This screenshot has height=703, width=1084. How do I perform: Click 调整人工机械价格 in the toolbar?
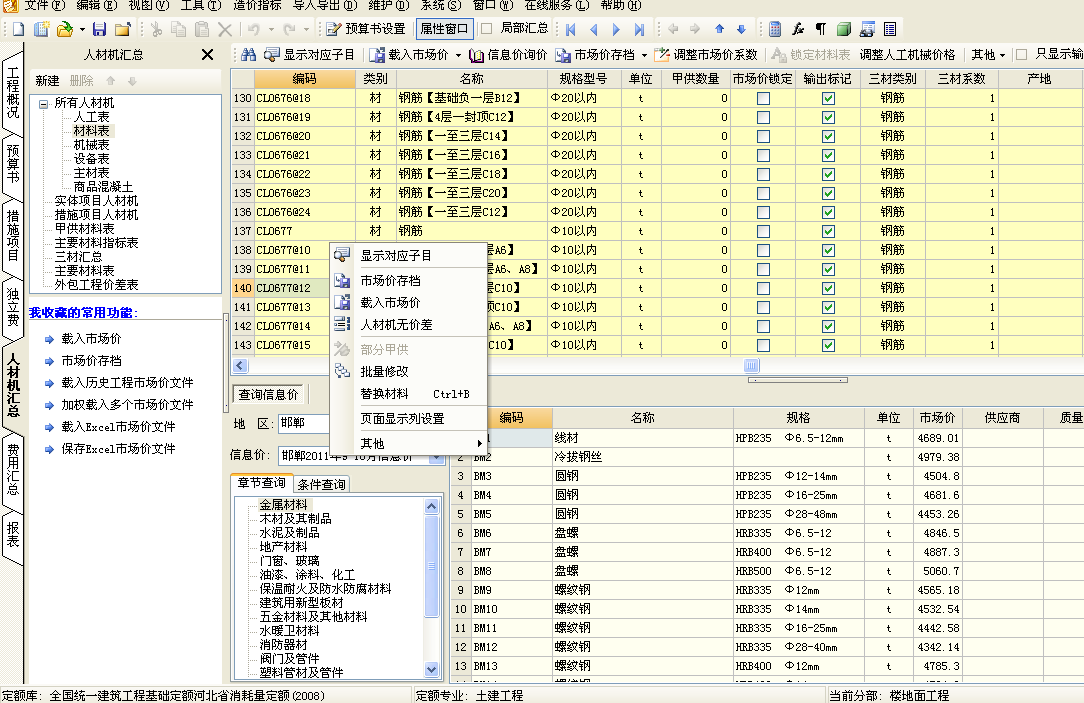(x=907, y=55)
